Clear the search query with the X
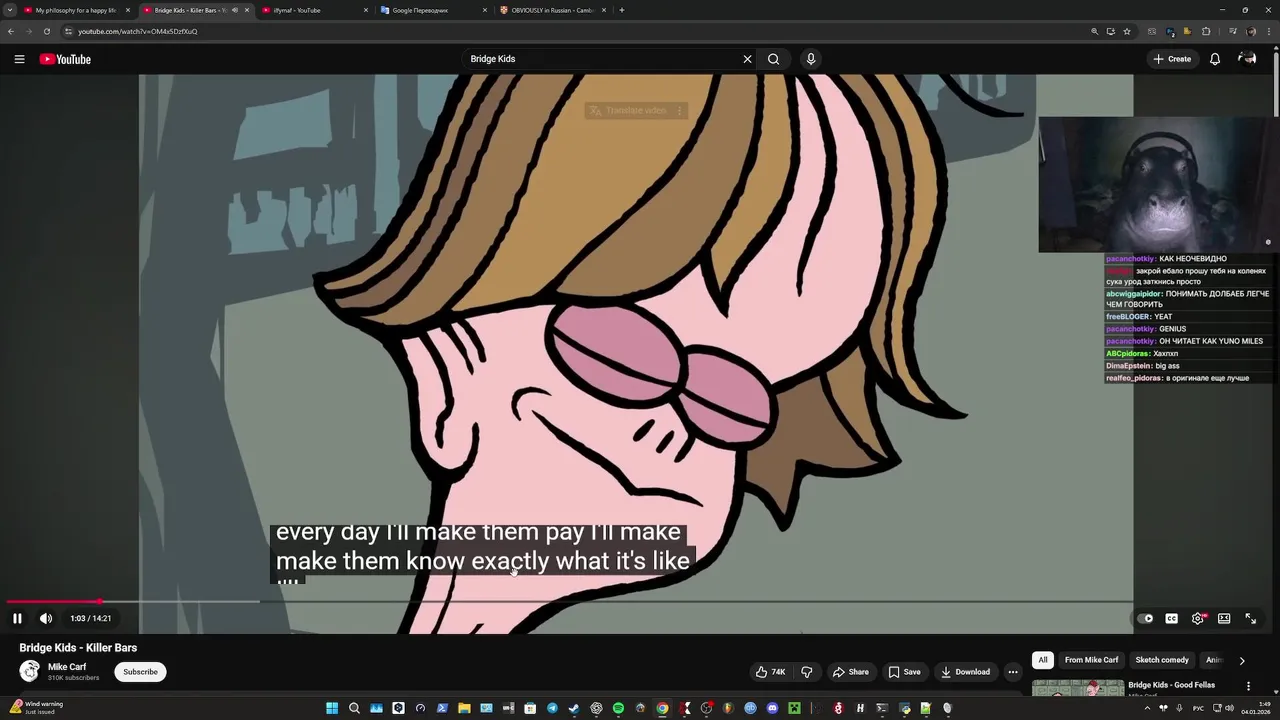The width and height of the screenshot is (1280, 720). (747, 59)
